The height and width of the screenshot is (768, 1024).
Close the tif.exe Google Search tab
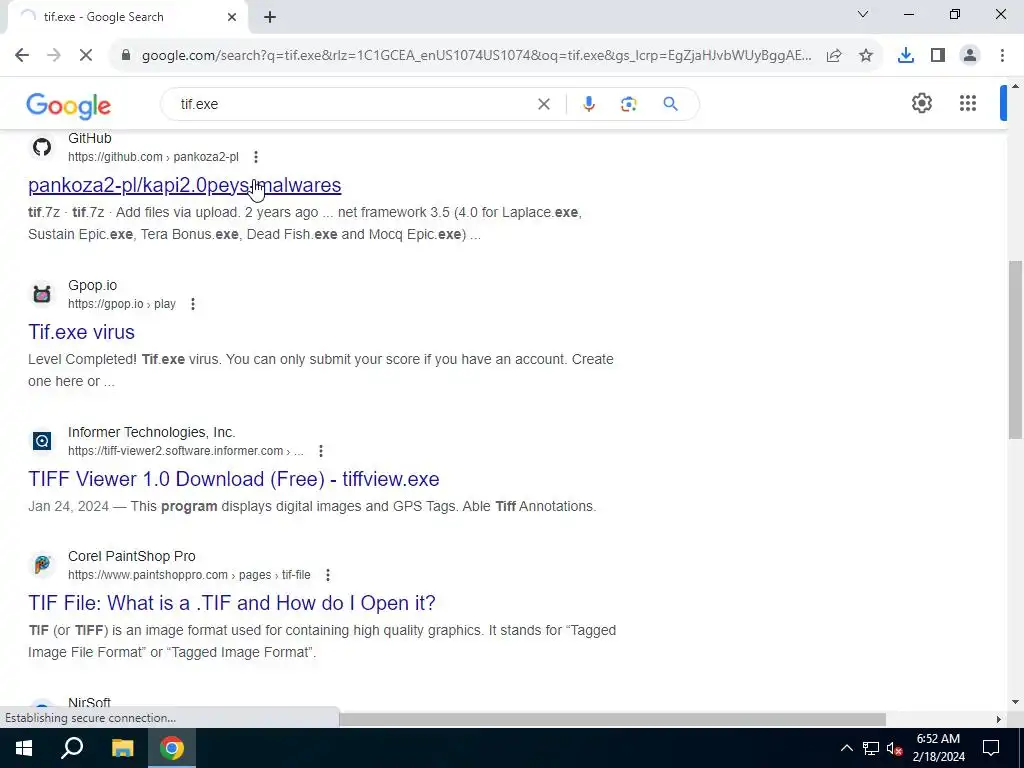coord(232,17)
